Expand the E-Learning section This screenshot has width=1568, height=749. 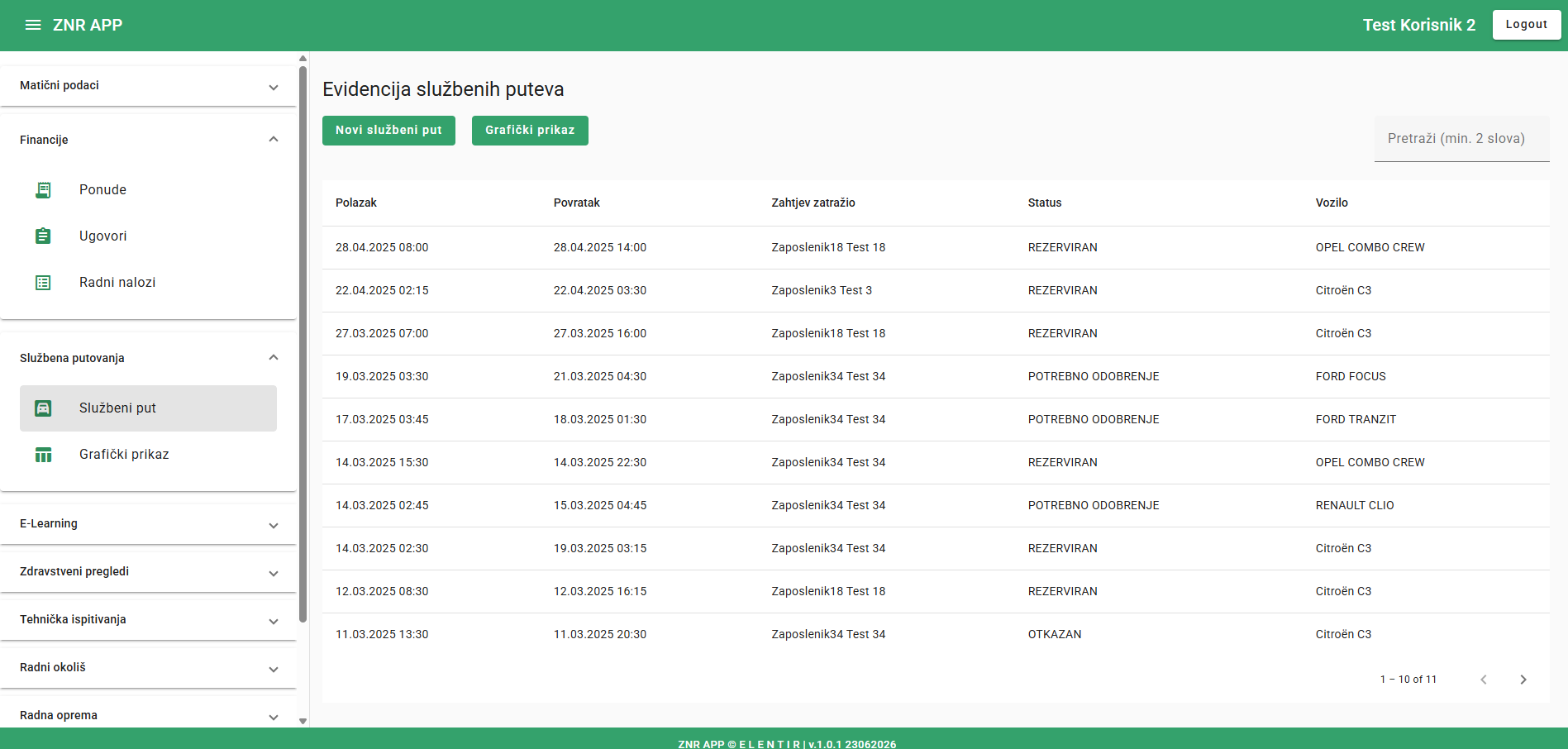pyautogui.click(x=149, y=524)
